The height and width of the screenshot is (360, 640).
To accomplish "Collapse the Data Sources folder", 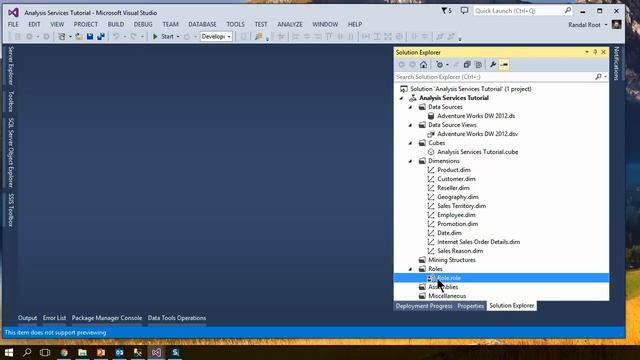I will coord(411,107).
